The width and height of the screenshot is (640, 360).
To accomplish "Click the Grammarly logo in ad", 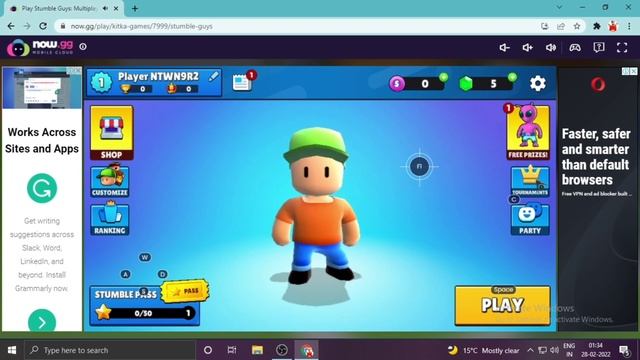I will (42, 188).
